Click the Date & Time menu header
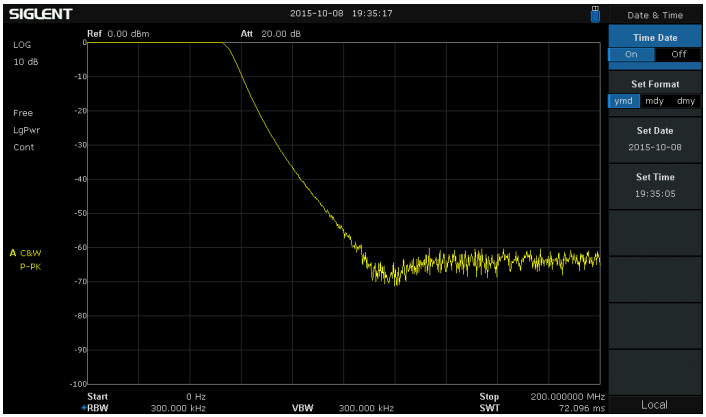This screenshot has width=706, height=417. coord(655,15)
